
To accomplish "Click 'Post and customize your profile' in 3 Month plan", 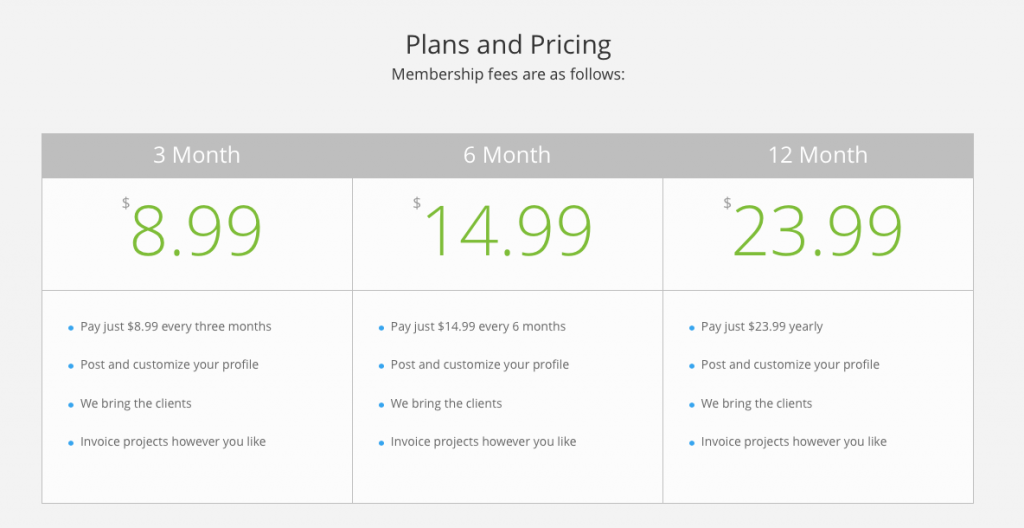I will pyautogui.click(x=169, y=365).
